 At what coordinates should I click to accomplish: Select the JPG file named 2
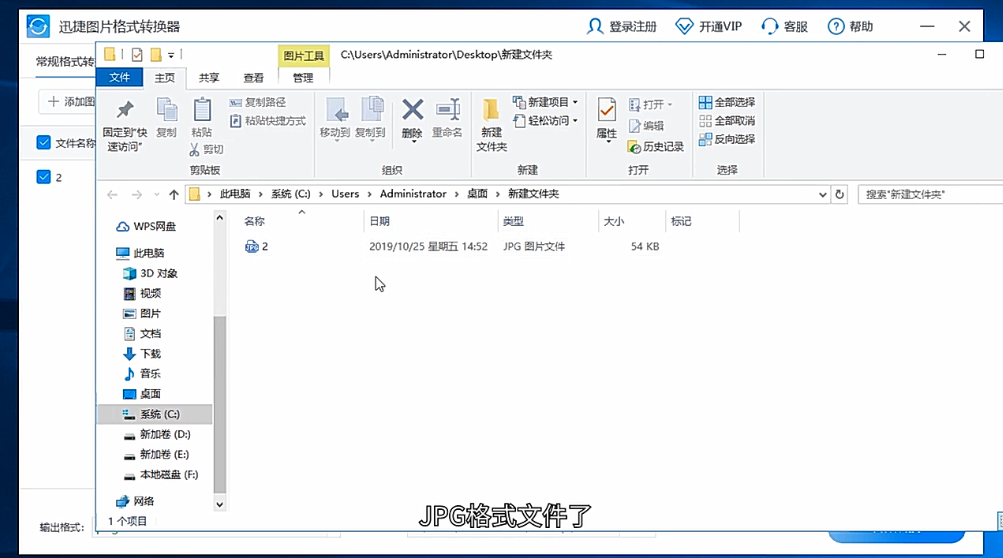click(x=257, y=246)
